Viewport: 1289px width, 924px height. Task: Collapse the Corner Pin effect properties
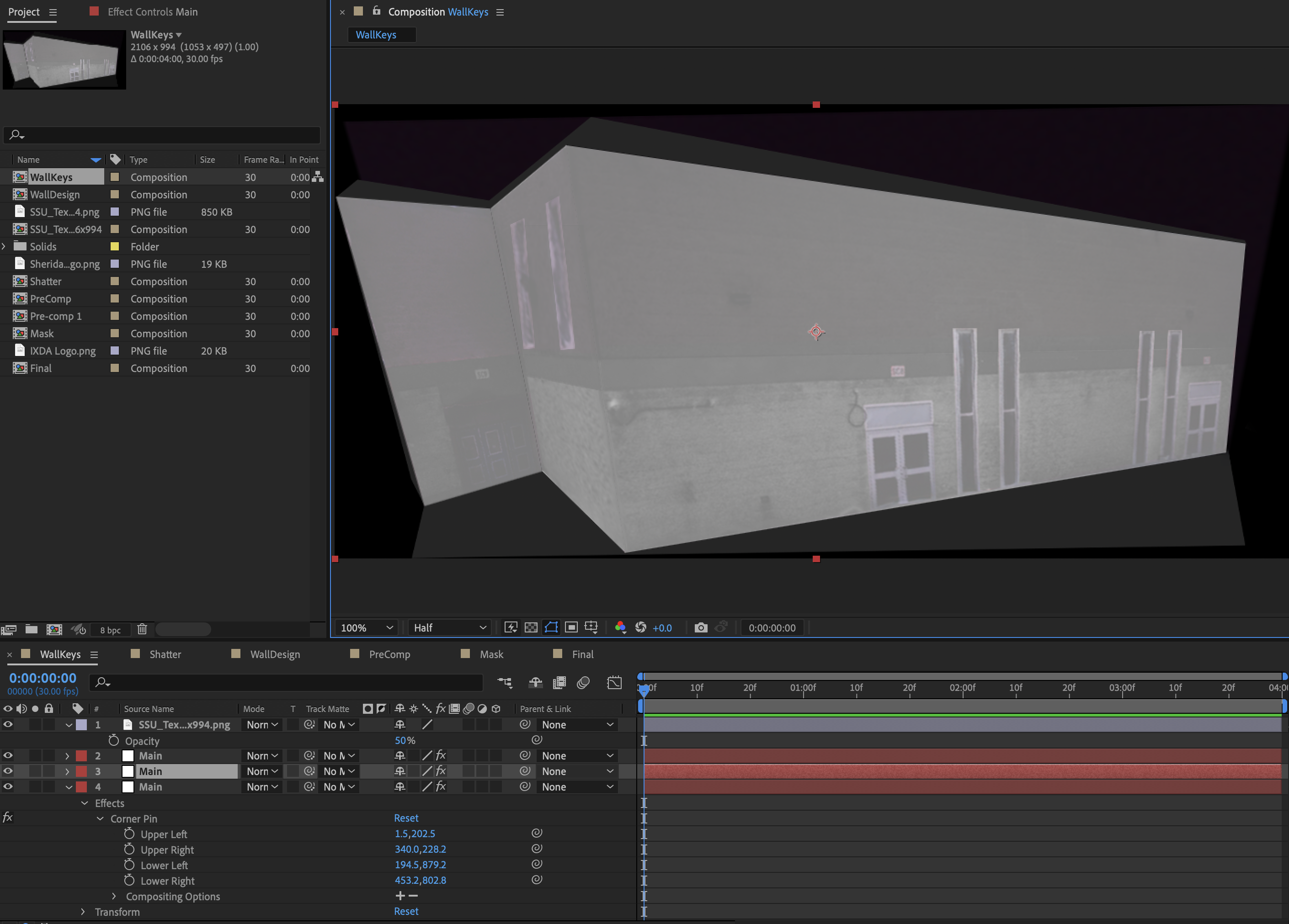tap(100, 818)
